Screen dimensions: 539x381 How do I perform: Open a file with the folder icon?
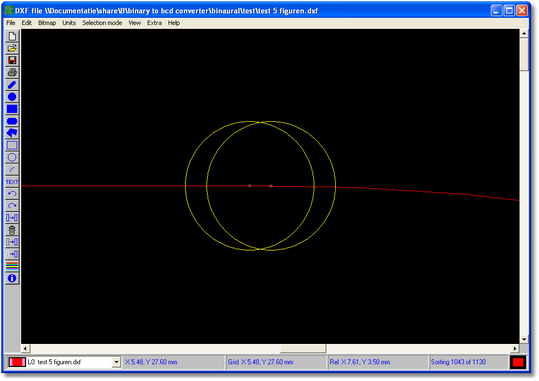coord(12,48)
